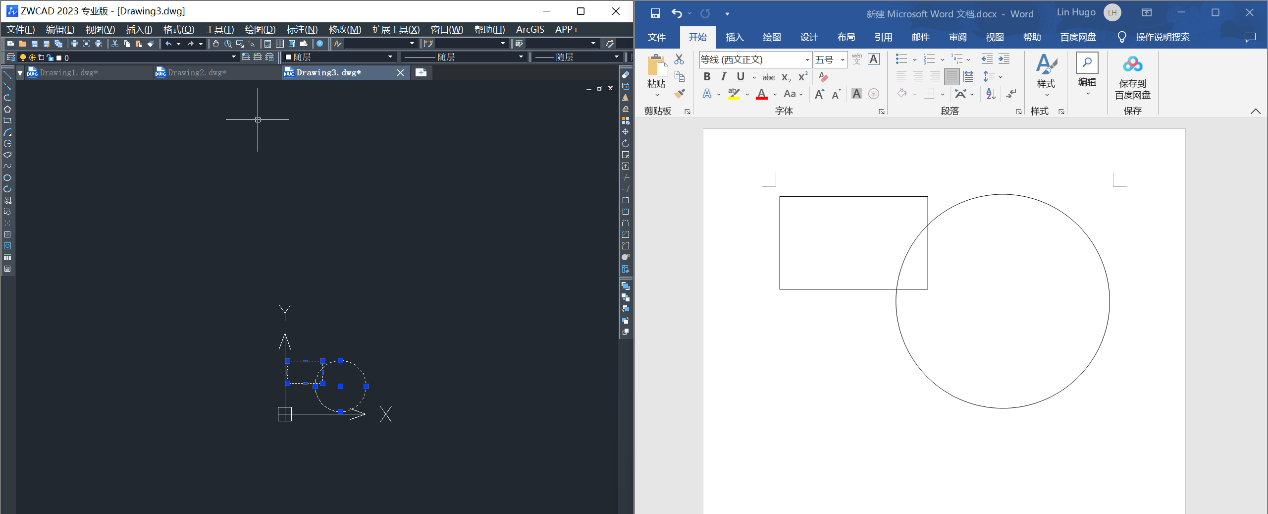
Task: Click the sort A-Z icon in Word
Action: tap(990, 94)
